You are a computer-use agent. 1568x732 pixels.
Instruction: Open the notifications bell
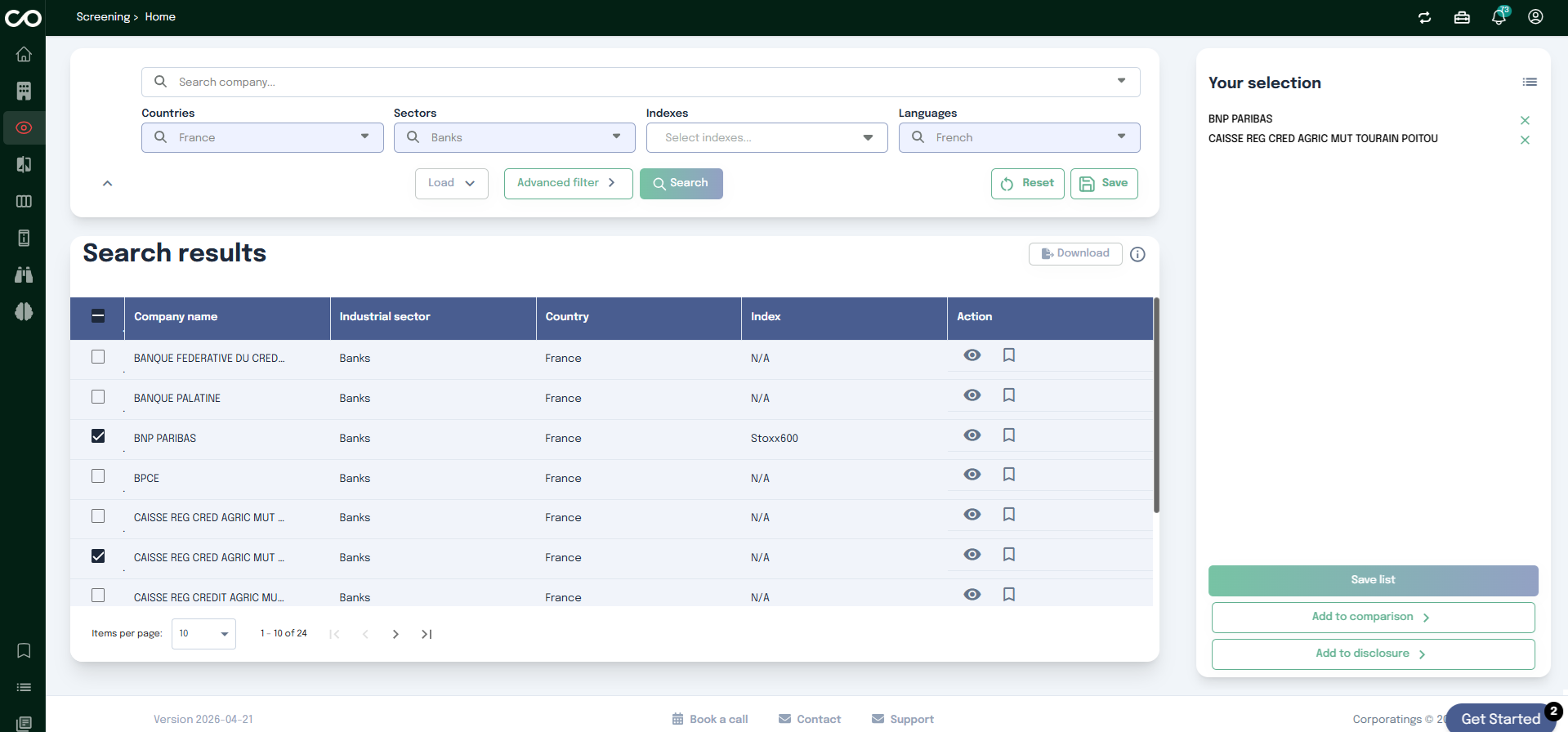tap(1499, 17)
